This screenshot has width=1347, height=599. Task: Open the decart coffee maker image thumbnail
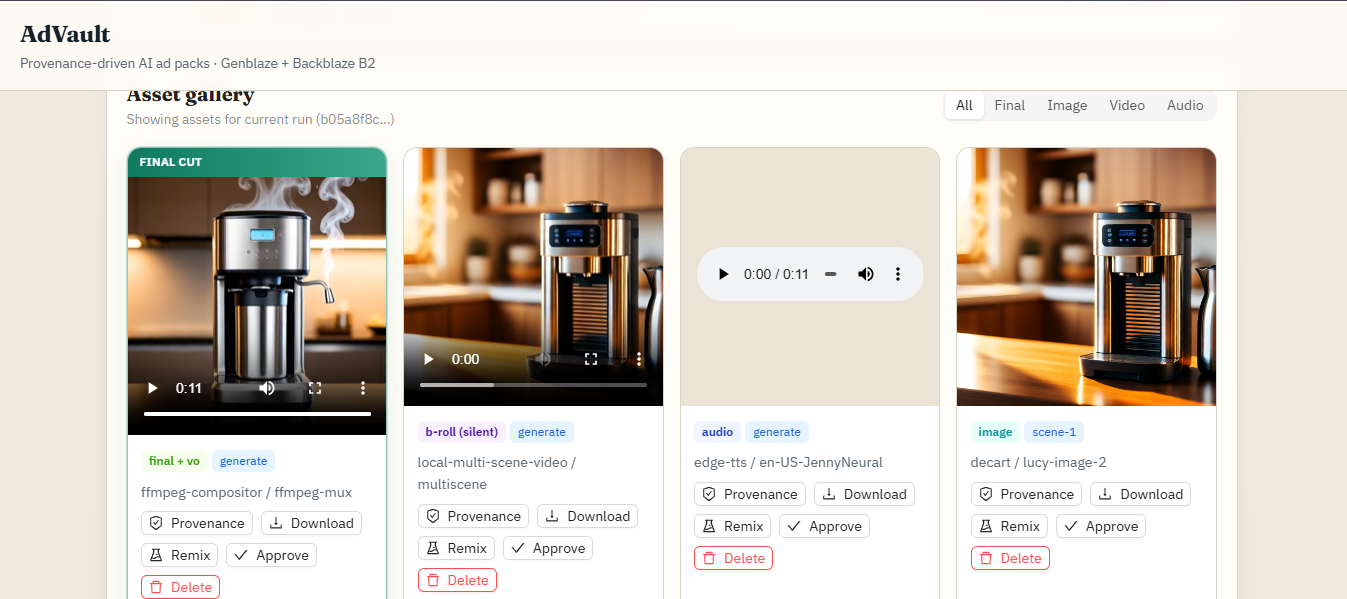[x=1086, y=277]
